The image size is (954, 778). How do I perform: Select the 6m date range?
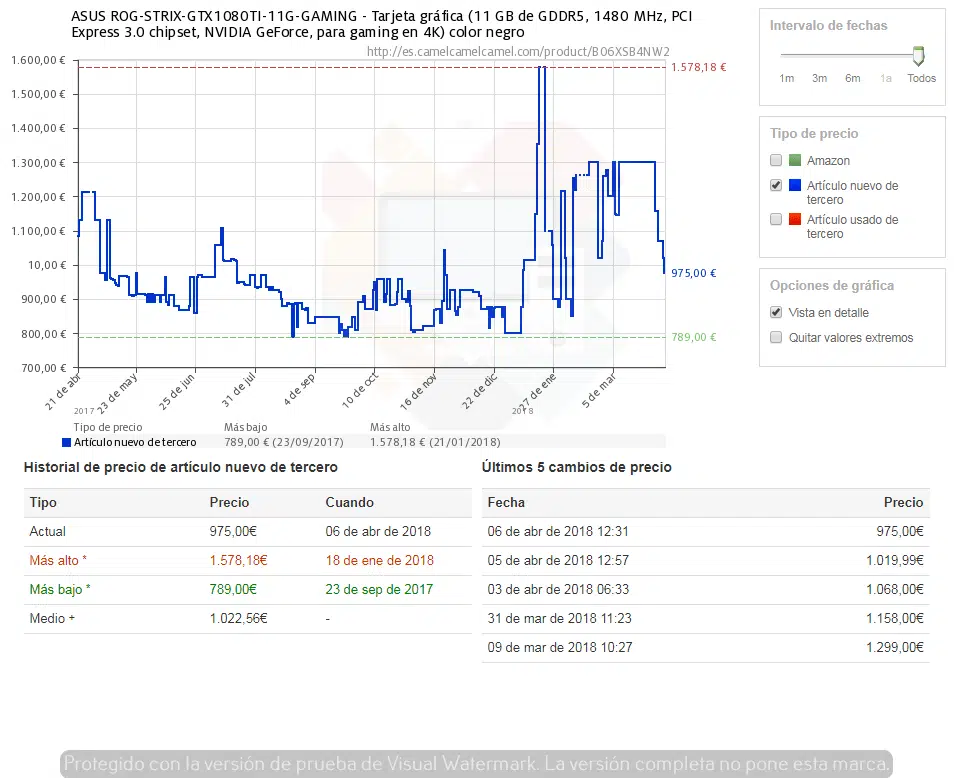(x=852, y=78)
